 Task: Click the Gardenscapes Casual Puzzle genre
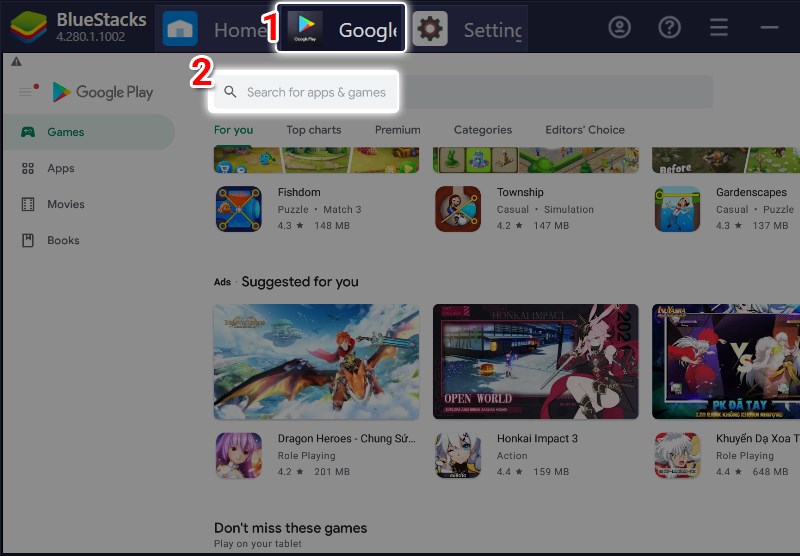[x=755, y=209]
